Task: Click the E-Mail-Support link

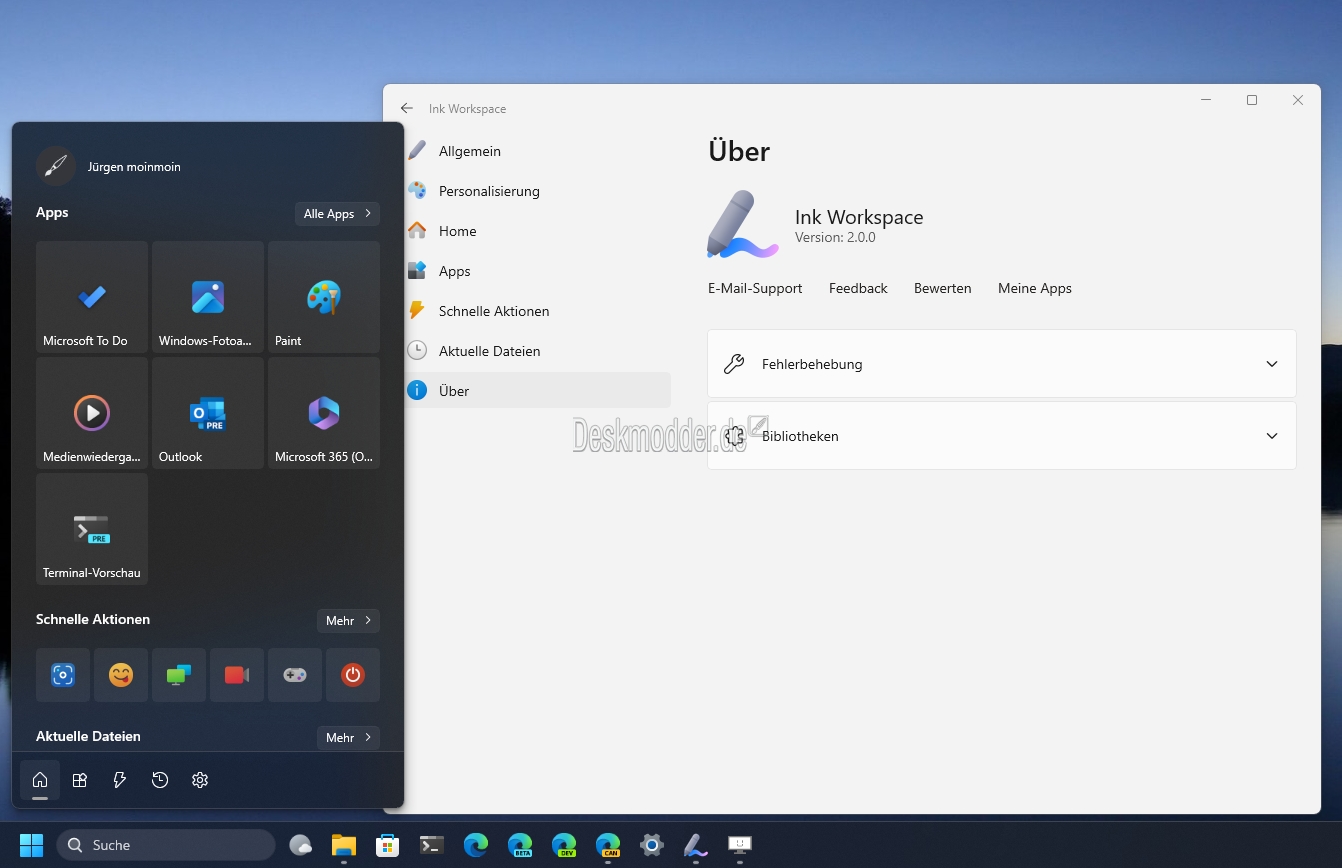Action: click(x=755, y=288)
